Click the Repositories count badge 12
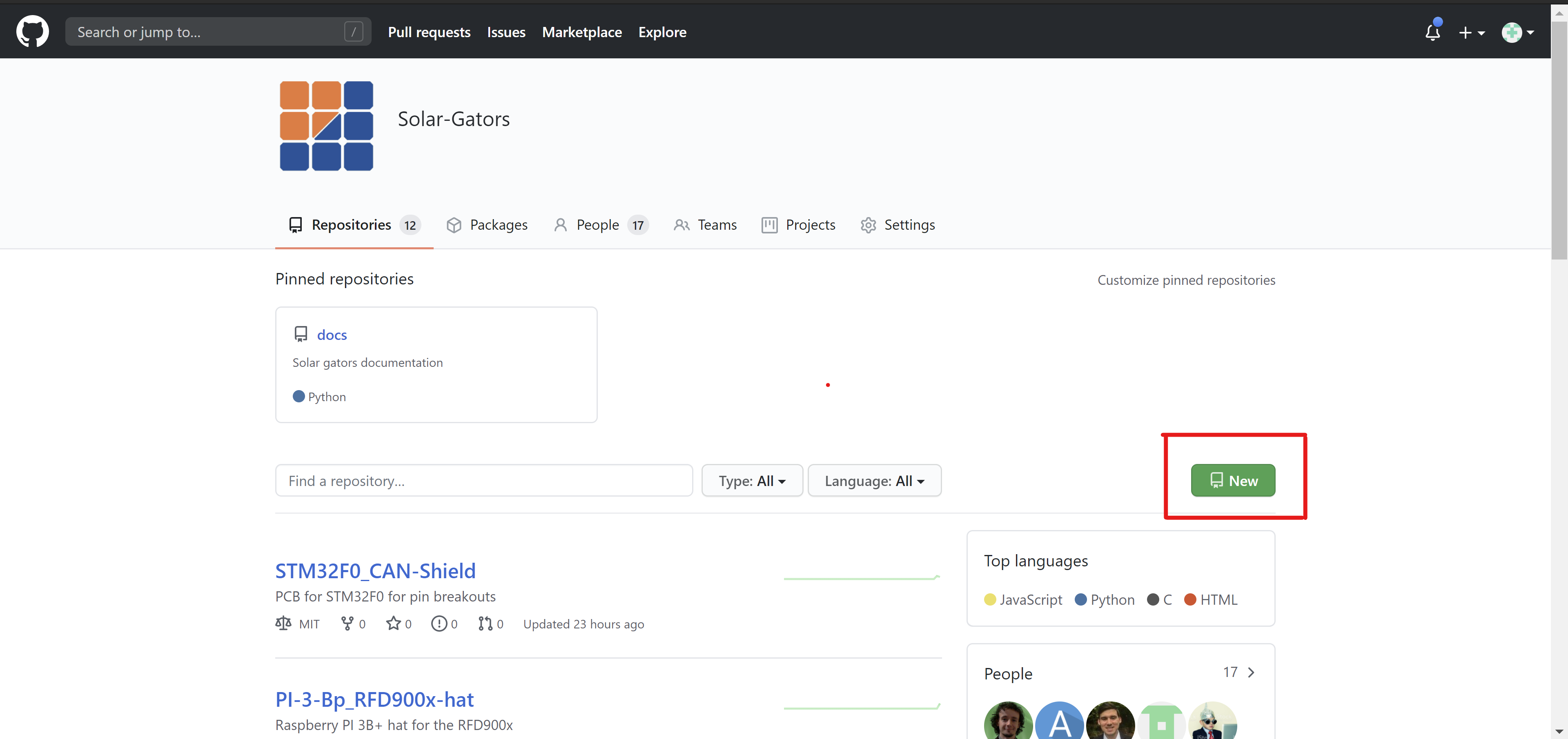This screenshot has height=739, width=1568. point(410,225)
